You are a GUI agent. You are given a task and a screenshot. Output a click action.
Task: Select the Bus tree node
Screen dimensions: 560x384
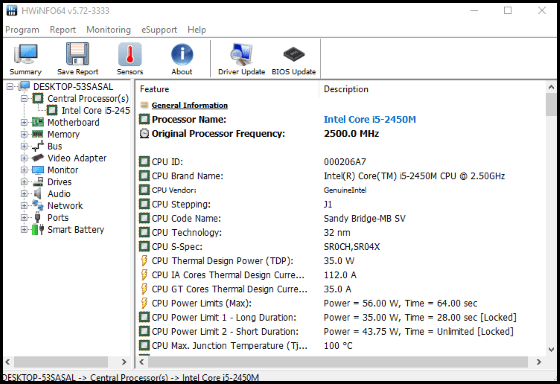[x=55, y=146]
